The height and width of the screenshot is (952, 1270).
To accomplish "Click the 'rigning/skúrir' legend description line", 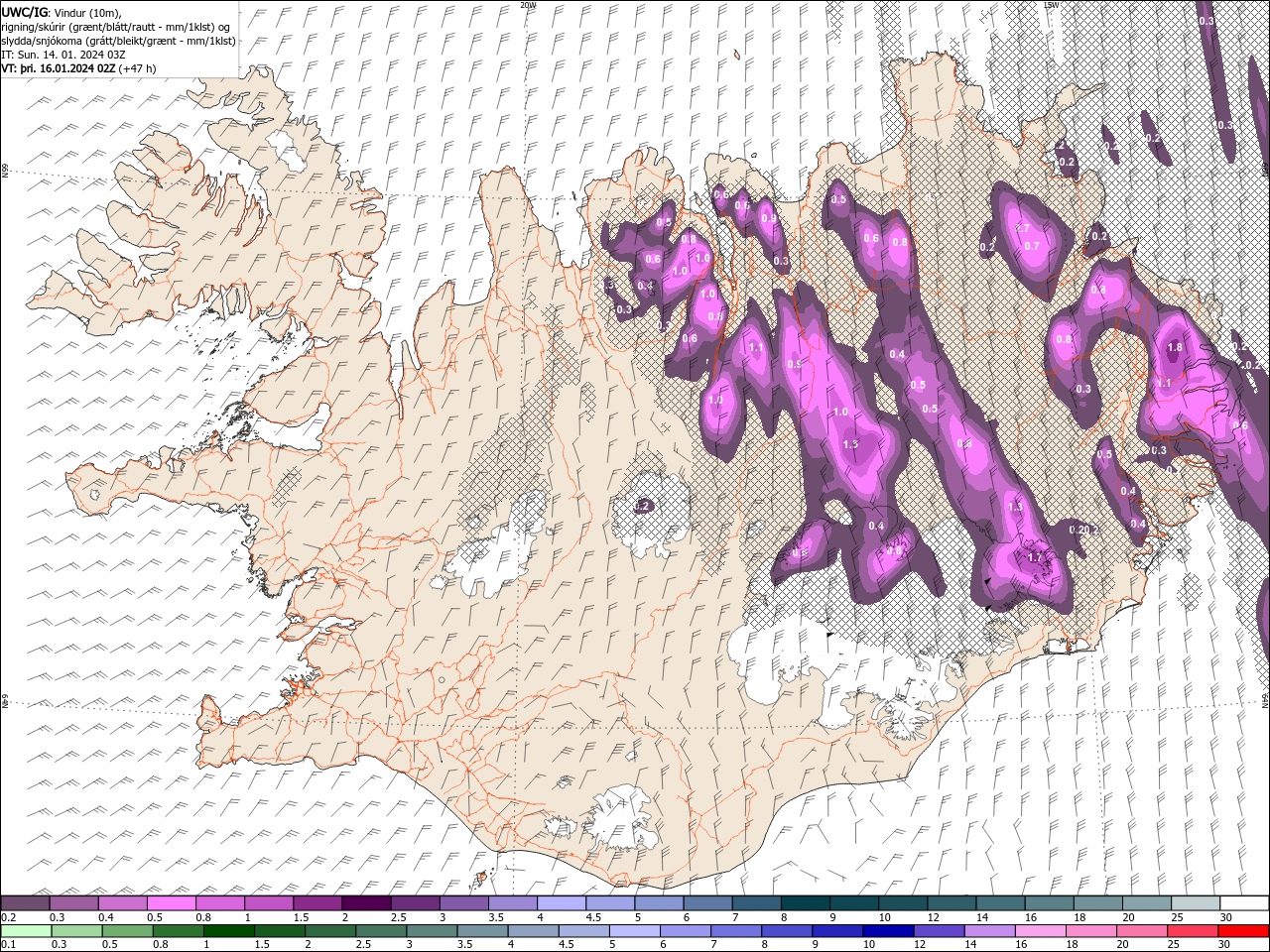I will point(116,26).
